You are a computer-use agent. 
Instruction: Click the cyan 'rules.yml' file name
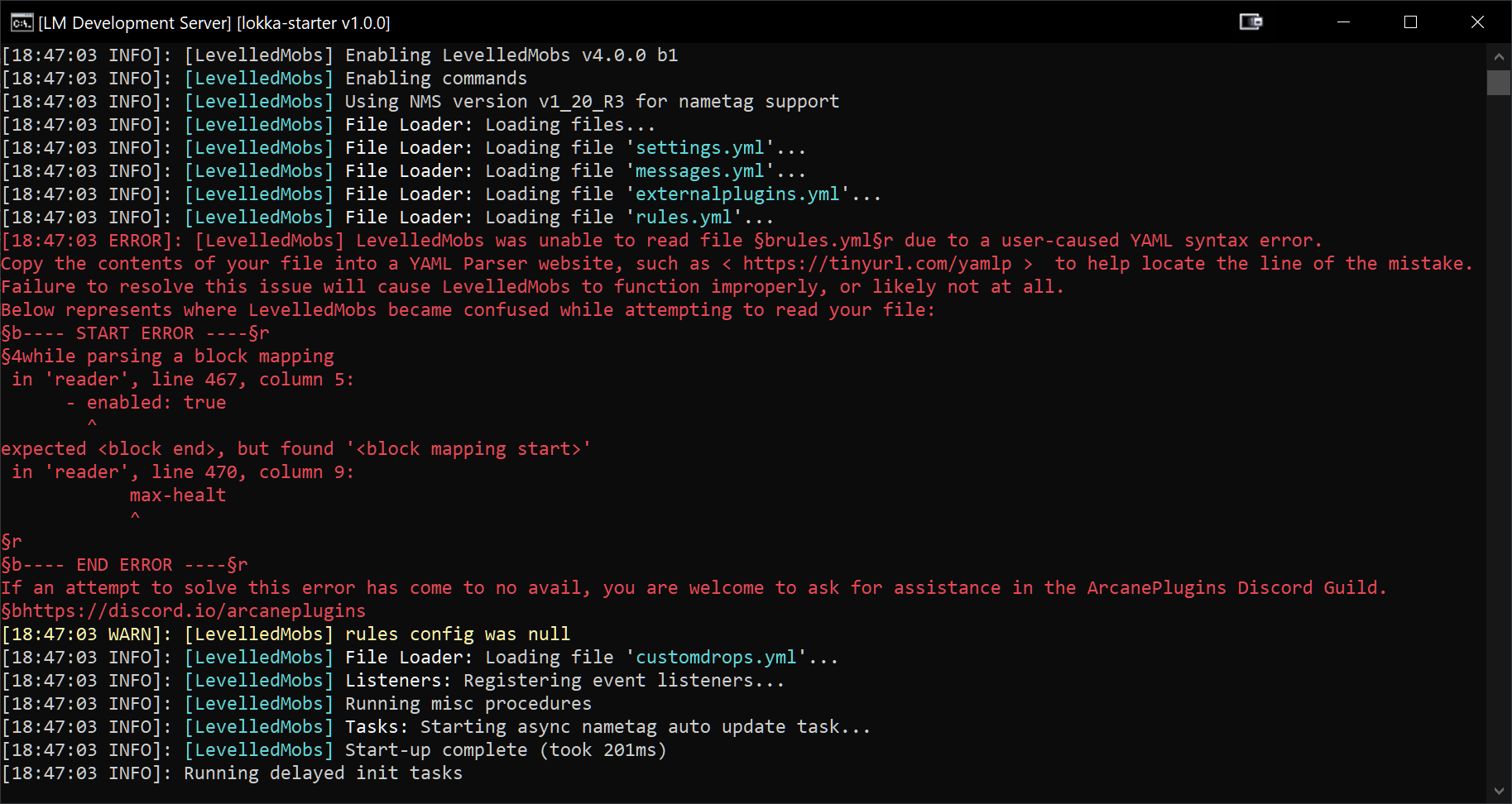[684, 218]
